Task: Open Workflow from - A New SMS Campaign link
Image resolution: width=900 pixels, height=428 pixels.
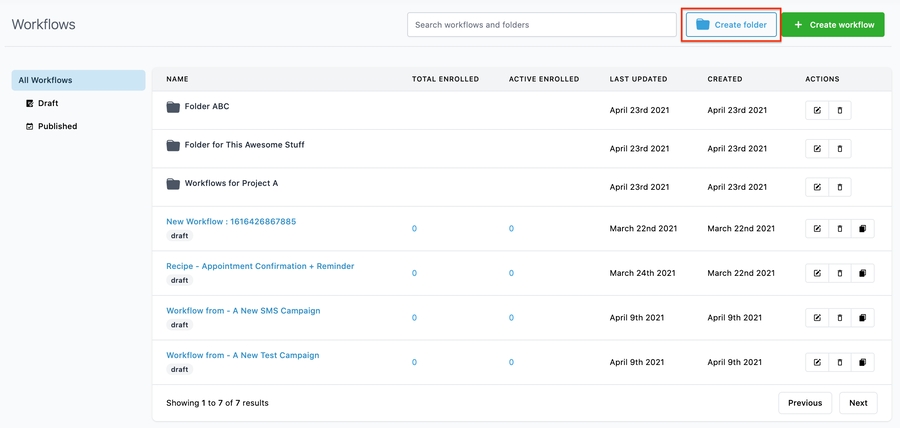Action: (243, 311)
